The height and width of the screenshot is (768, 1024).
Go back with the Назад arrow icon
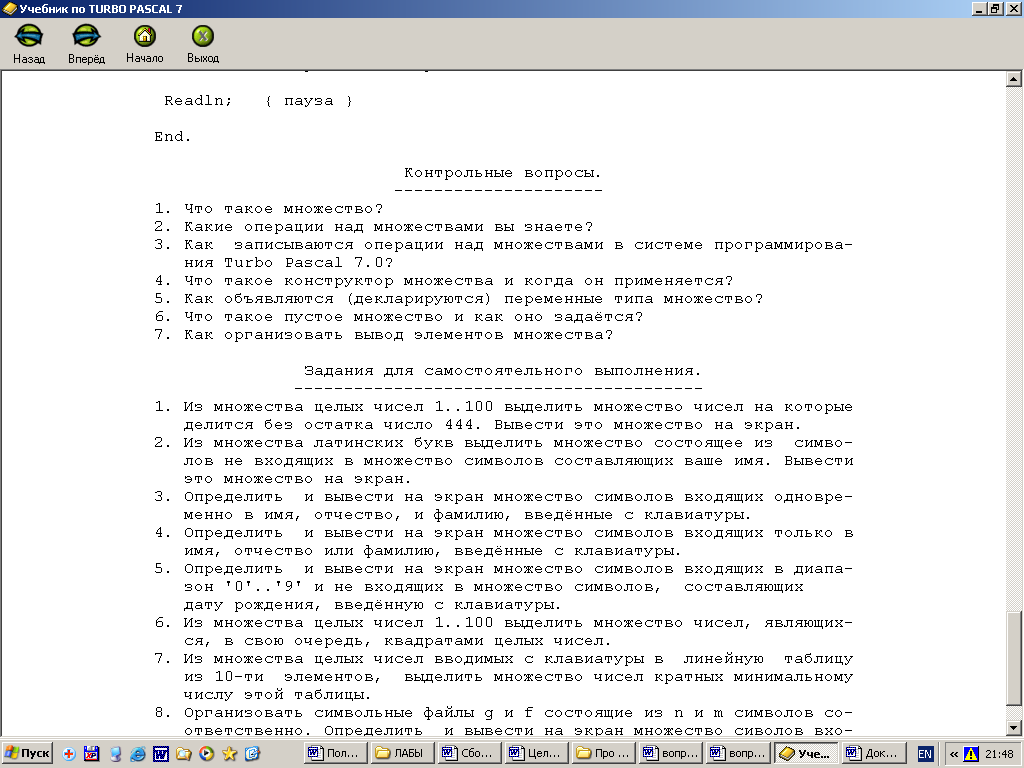click(29, 36)
